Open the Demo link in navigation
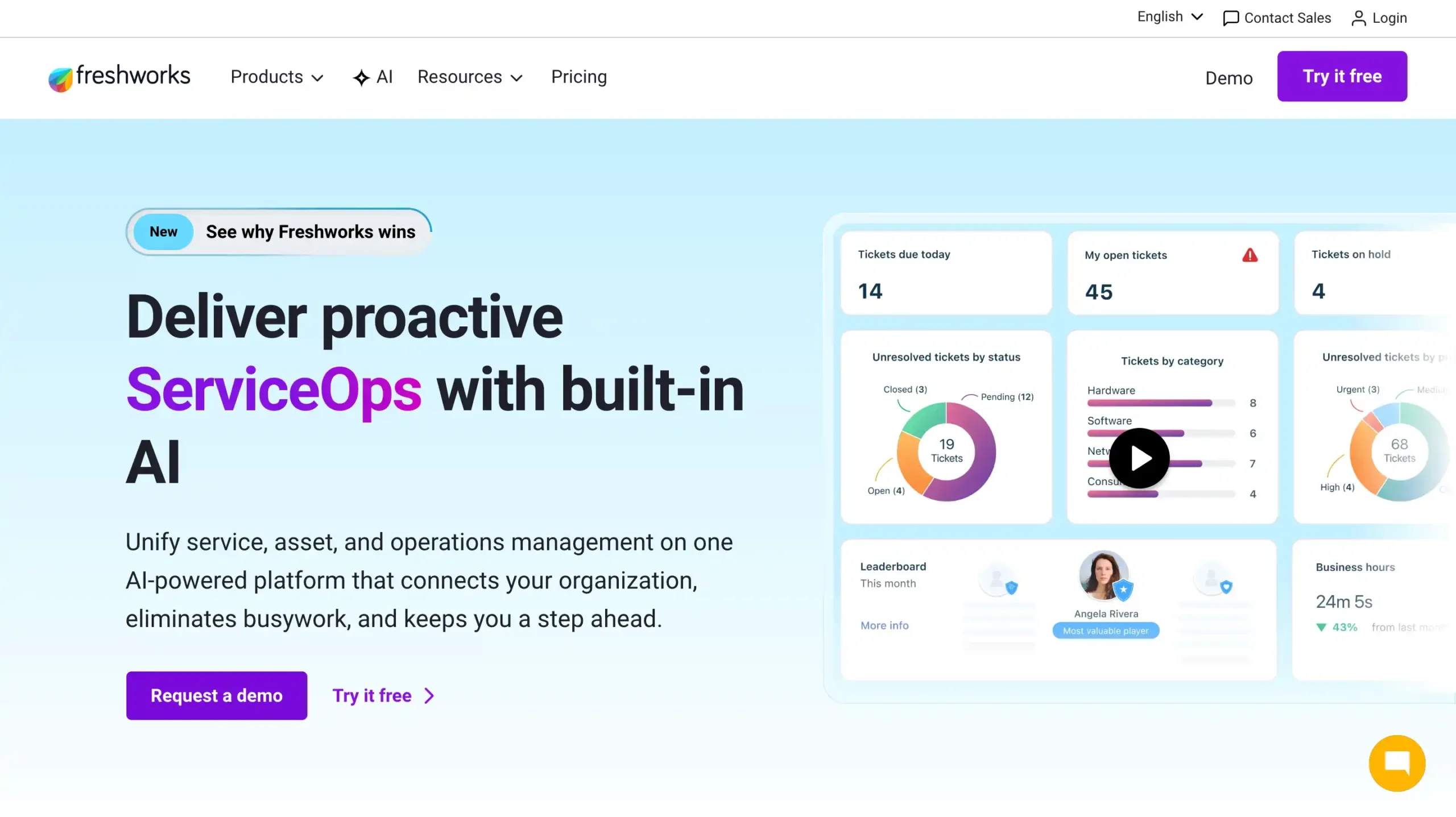This screenshot has width=1456, height=817. 1229,78
